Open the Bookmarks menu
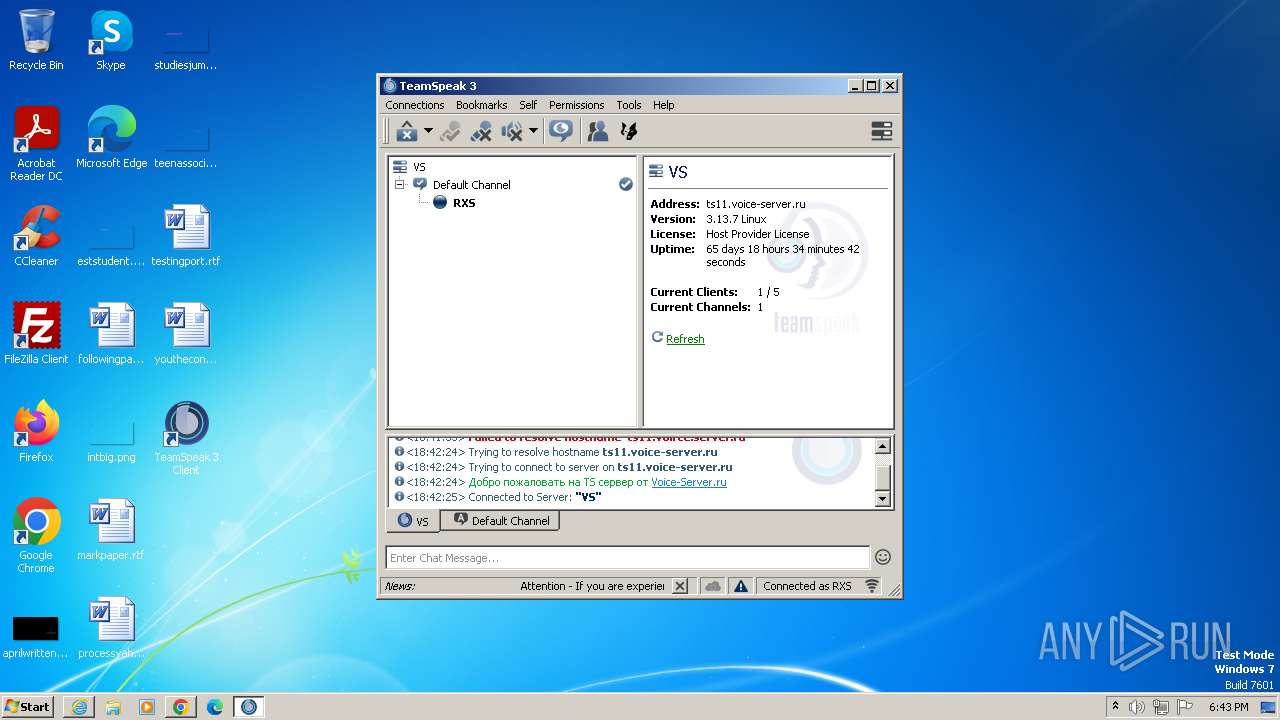The width and height of the screenshot is (1280, 720). coord(481,105)
